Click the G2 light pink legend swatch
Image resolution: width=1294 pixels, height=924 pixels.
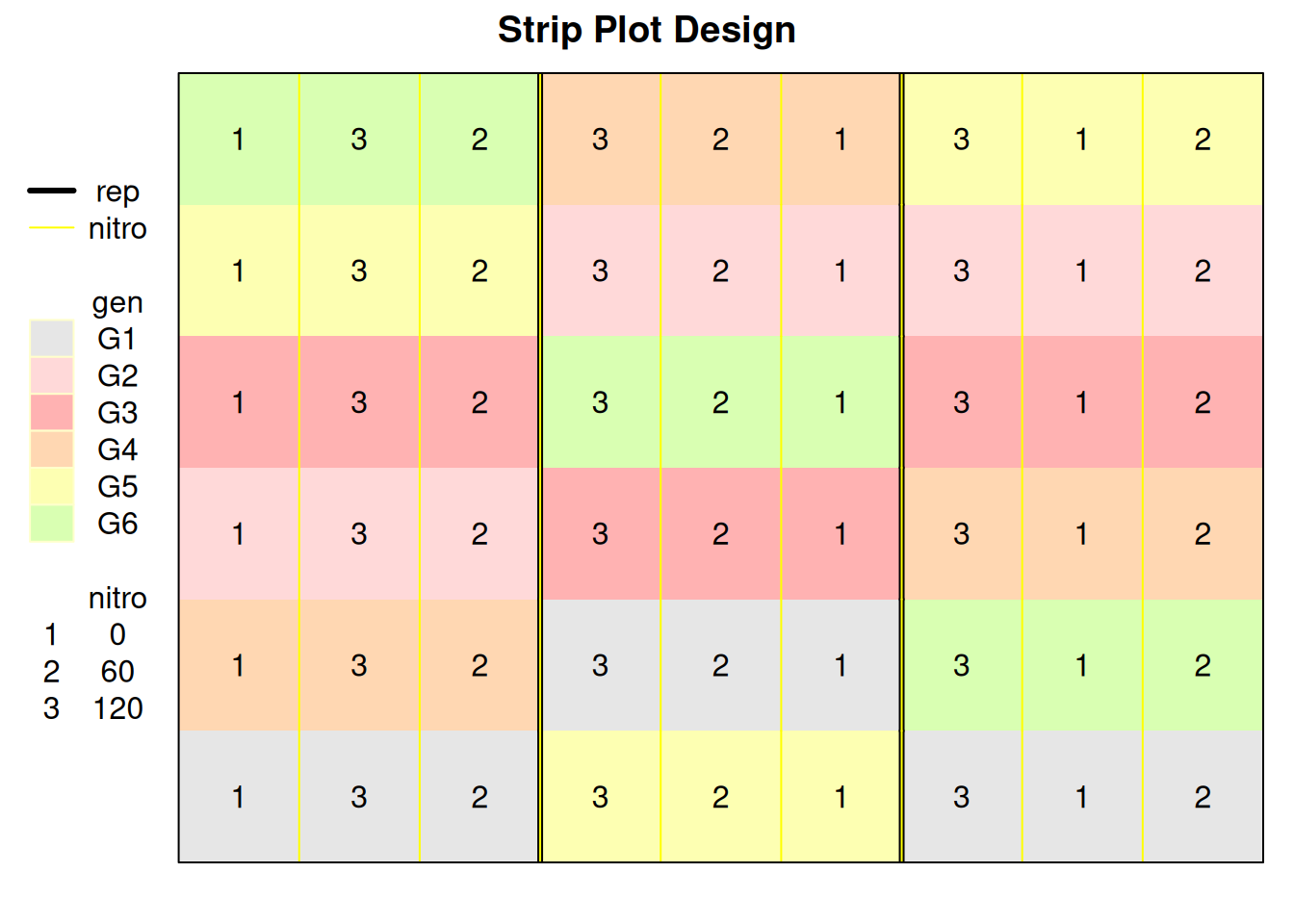[x=52, y=375]
